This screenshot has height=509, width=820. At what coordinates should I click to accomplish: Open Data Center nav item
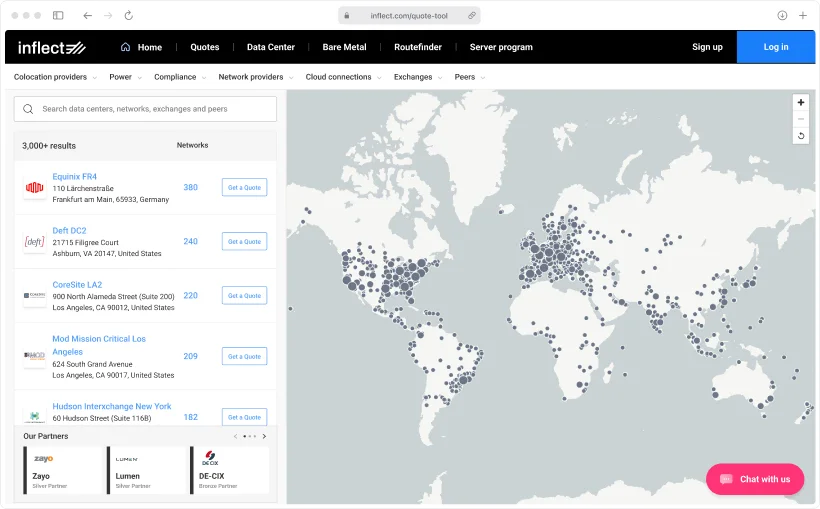[x=271, y=47]
